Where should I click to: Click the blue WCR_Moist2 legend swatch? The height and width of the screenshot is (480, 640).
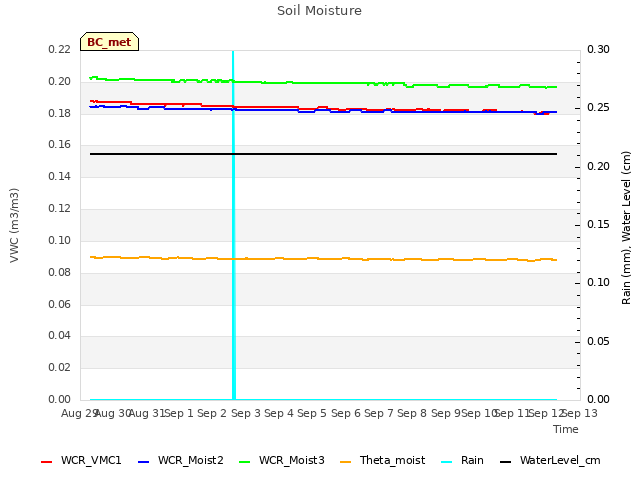(144, 462)
